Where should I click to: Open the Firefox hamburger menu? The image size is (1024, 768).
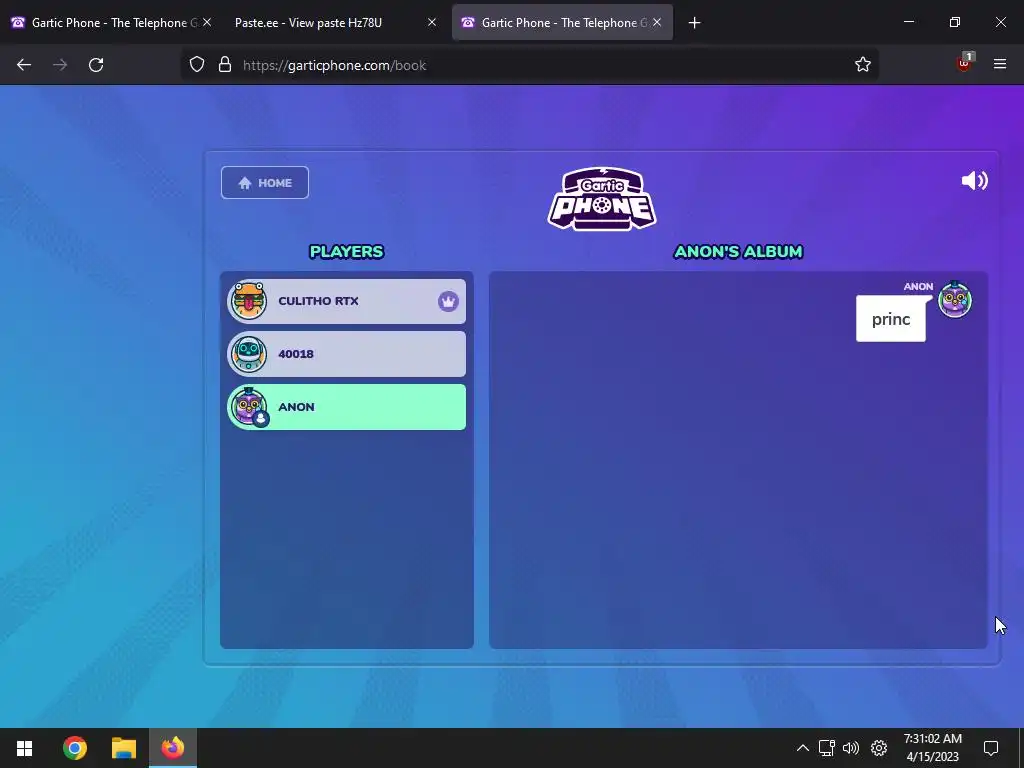pyautogui.click(x=1000, y=64)
